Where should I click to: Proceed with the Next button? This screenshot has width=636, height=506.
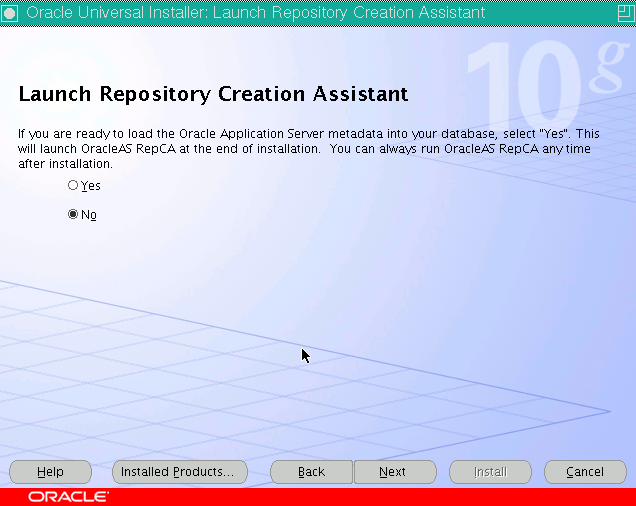395,472
